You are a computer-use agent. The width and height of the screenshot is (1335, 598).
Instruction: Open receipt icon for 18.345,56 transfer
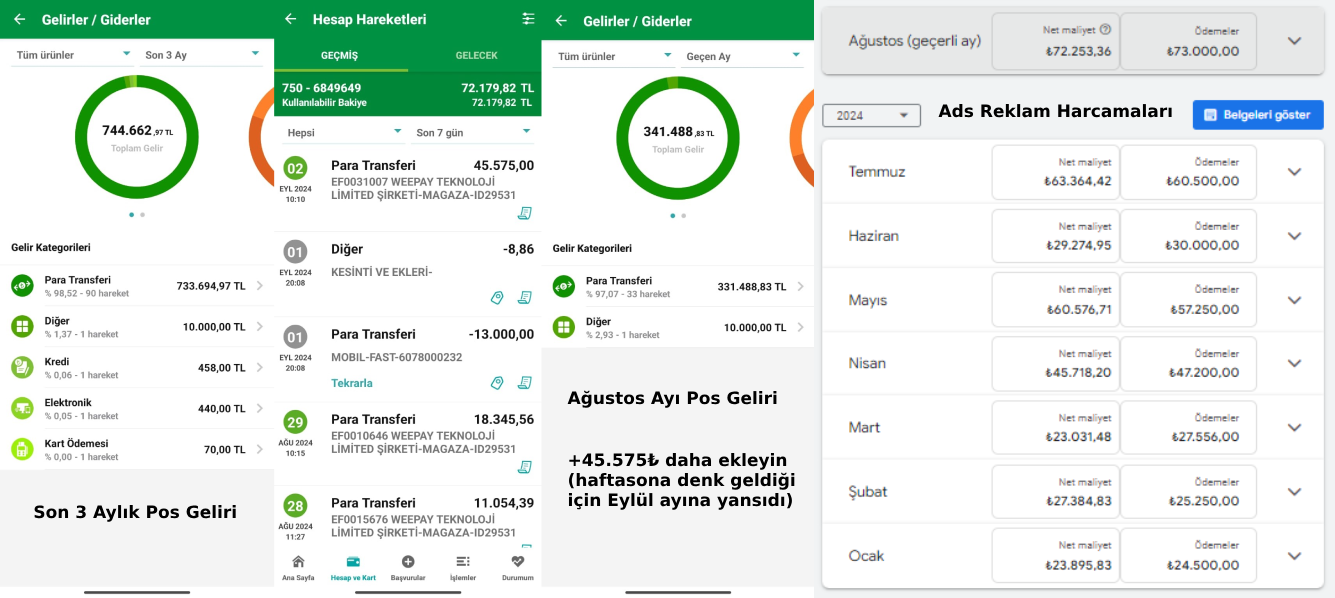coord(524,467)
